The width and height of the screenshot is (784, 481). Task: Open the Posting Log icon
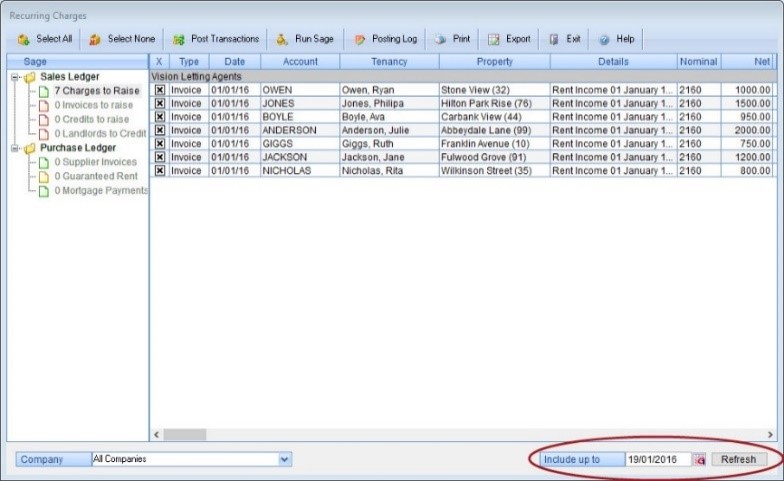[360, 40]
